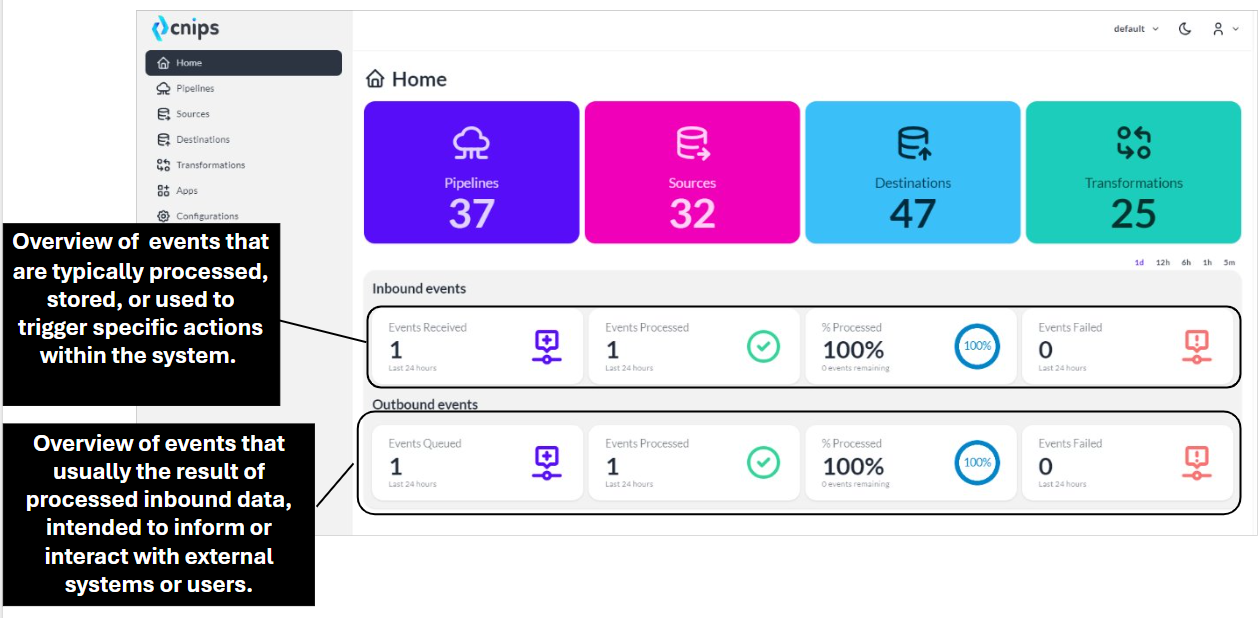Click the Outbound 100% progress ring
The height and width of the screenshot is (618, 1258).
pos(977,462)
